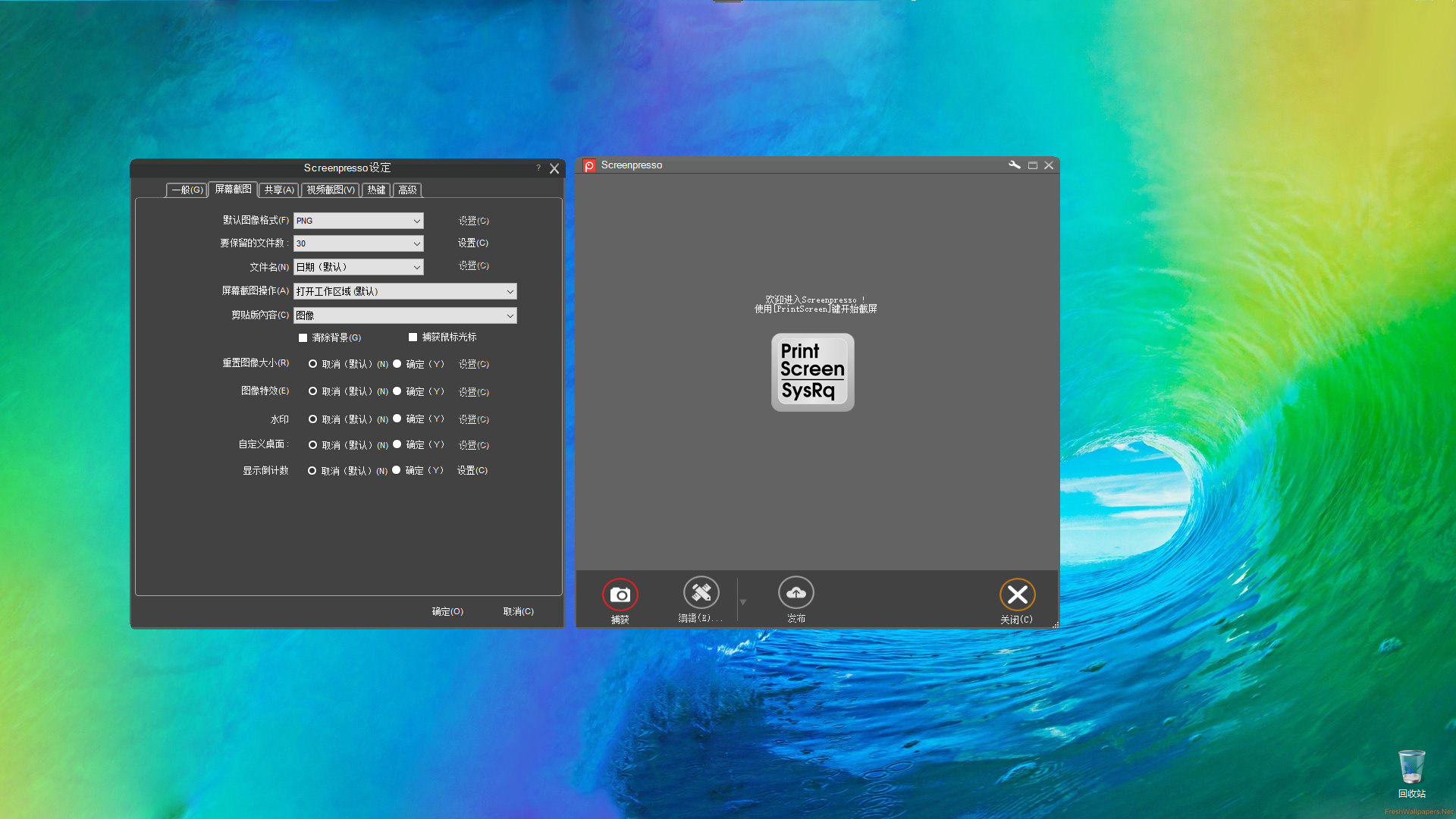The image size is (1456, 819).
Task: Click the red camera capture icon
Action: pyautogui.click(x=620, y=595)
